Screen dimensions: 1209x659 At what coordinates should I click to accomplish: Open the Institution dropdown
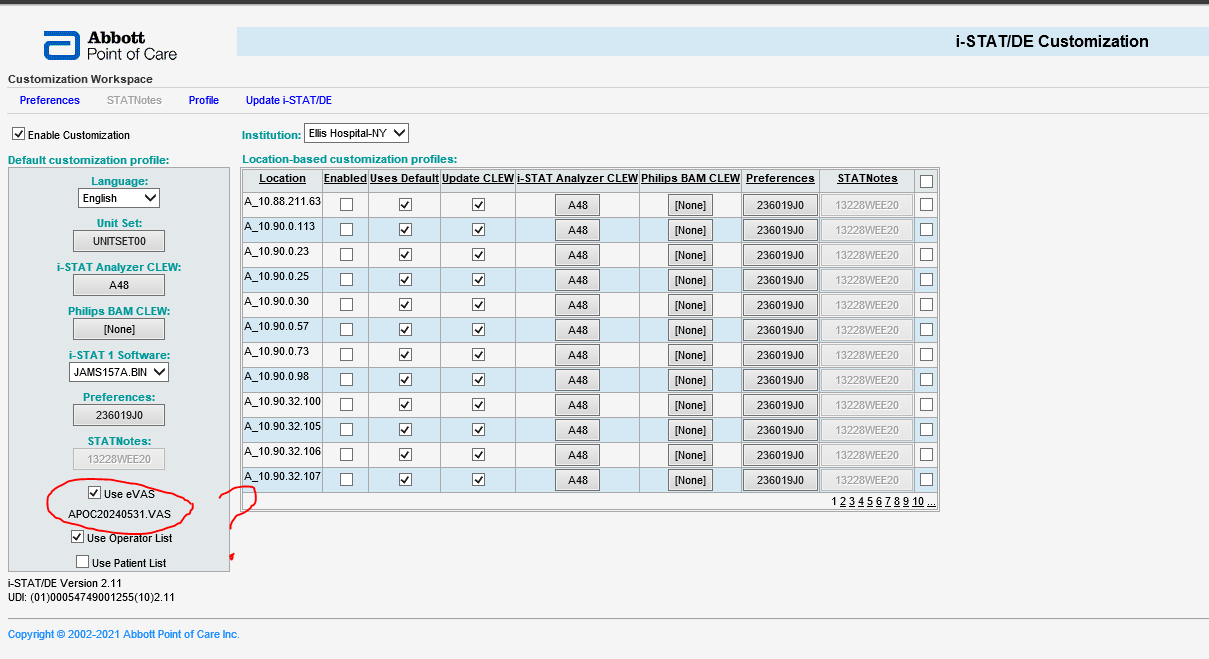click(x=356, y=134)
